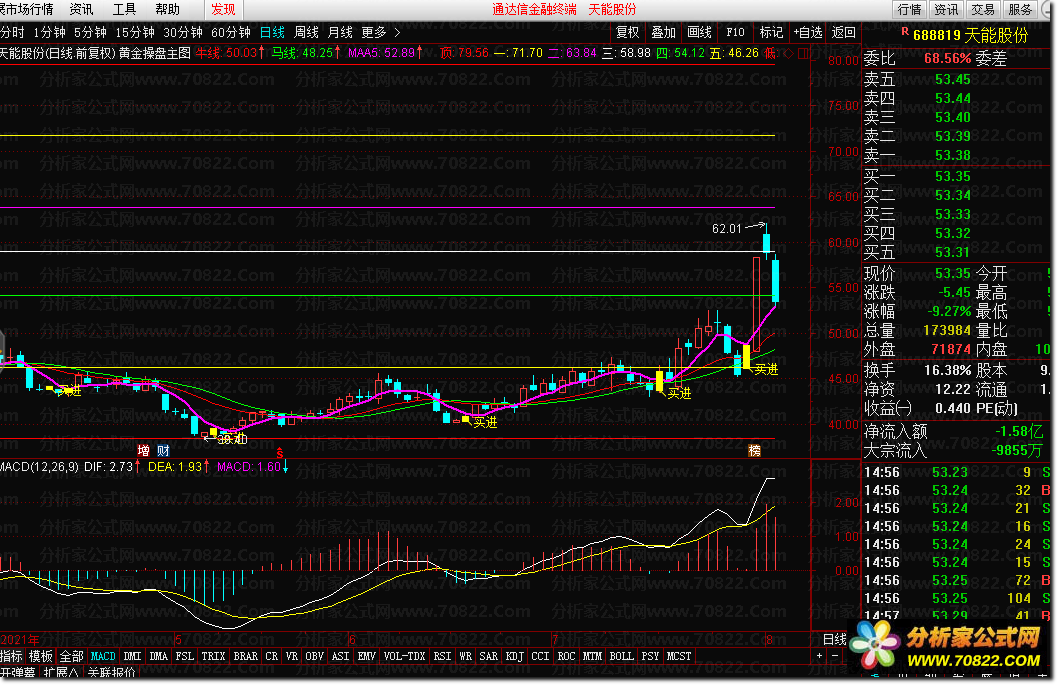1059x685 pixels.
Task: Click the 关联报价 tab at bottom
Action: (x=112, y=673)
